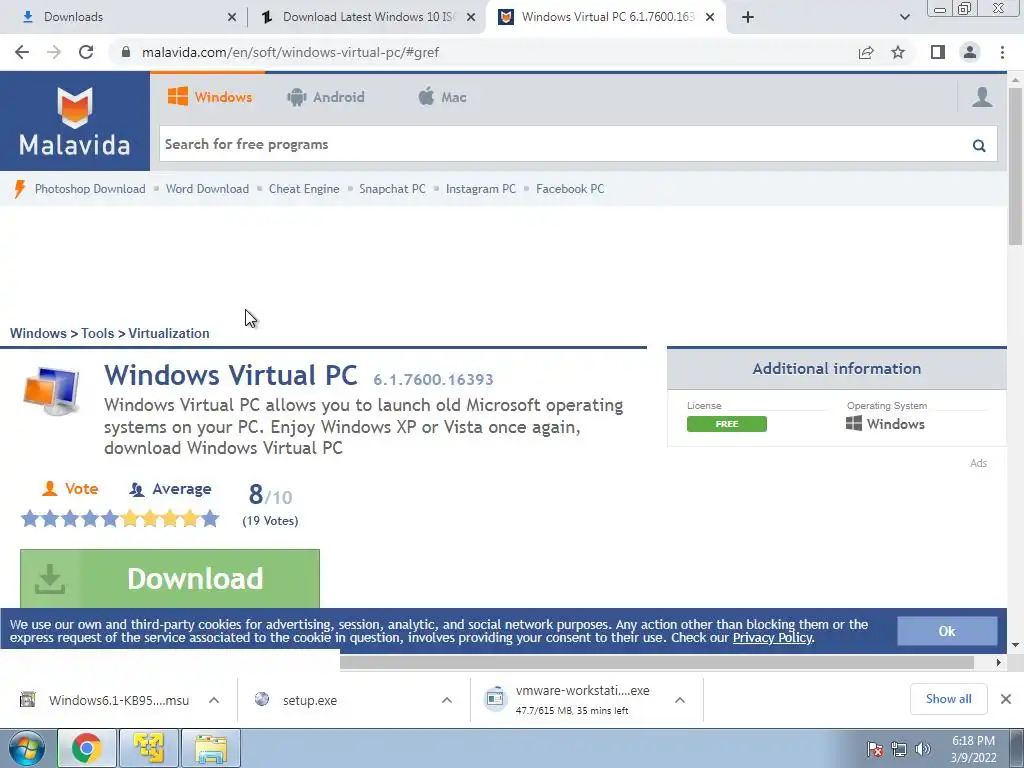This screenshot has width=1024, height=768.
Task: Click the yellow taskbar application icon
Action: tap(148, 748)
